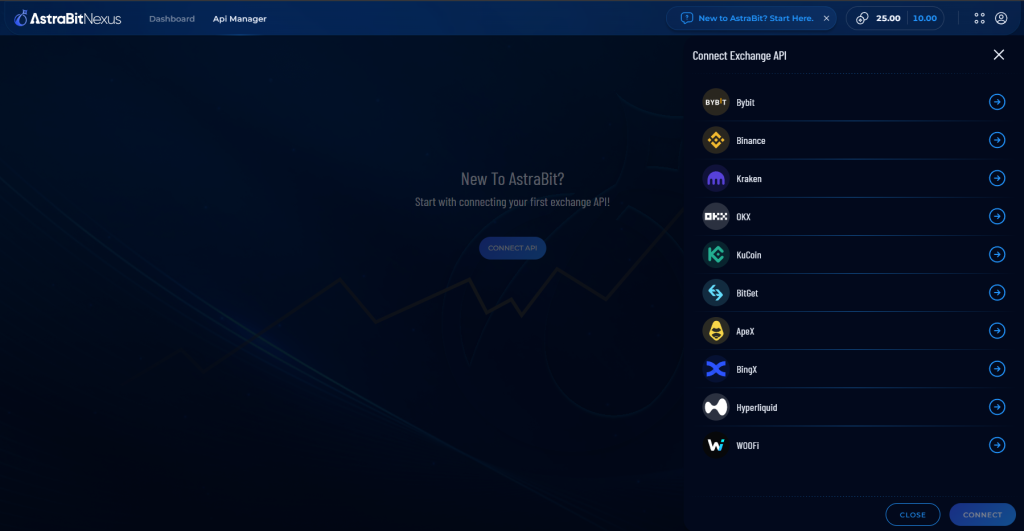Screen dimensions: 1024x531
Task: Open WOOFi using its arrow icon
Action: [x=997, y=445]
